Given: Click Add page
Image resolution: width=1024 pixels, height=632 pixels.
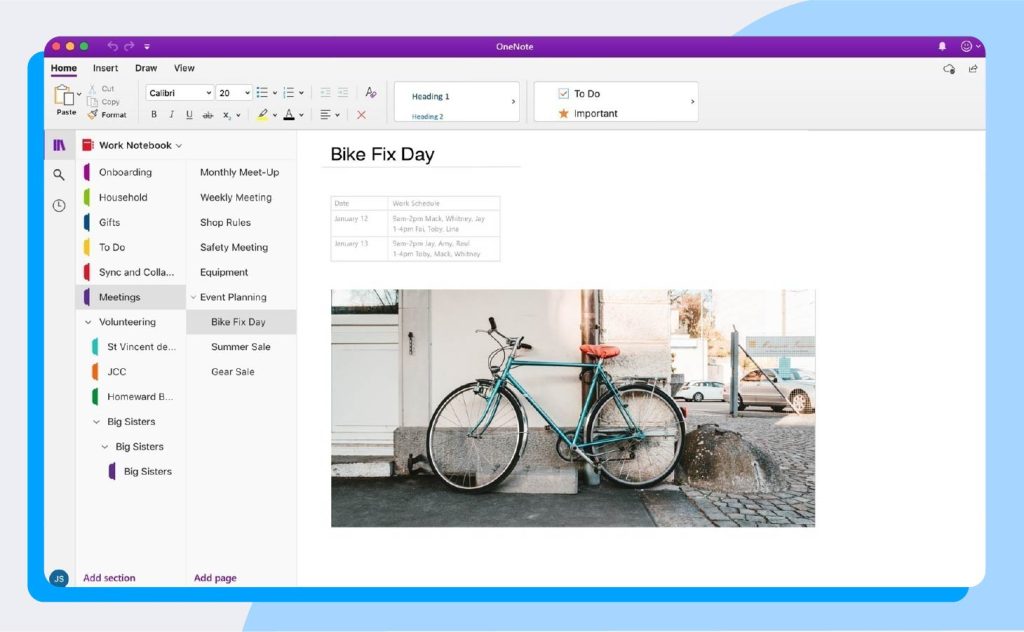Looking at the screenshot, I should click(x=215, y=577).
